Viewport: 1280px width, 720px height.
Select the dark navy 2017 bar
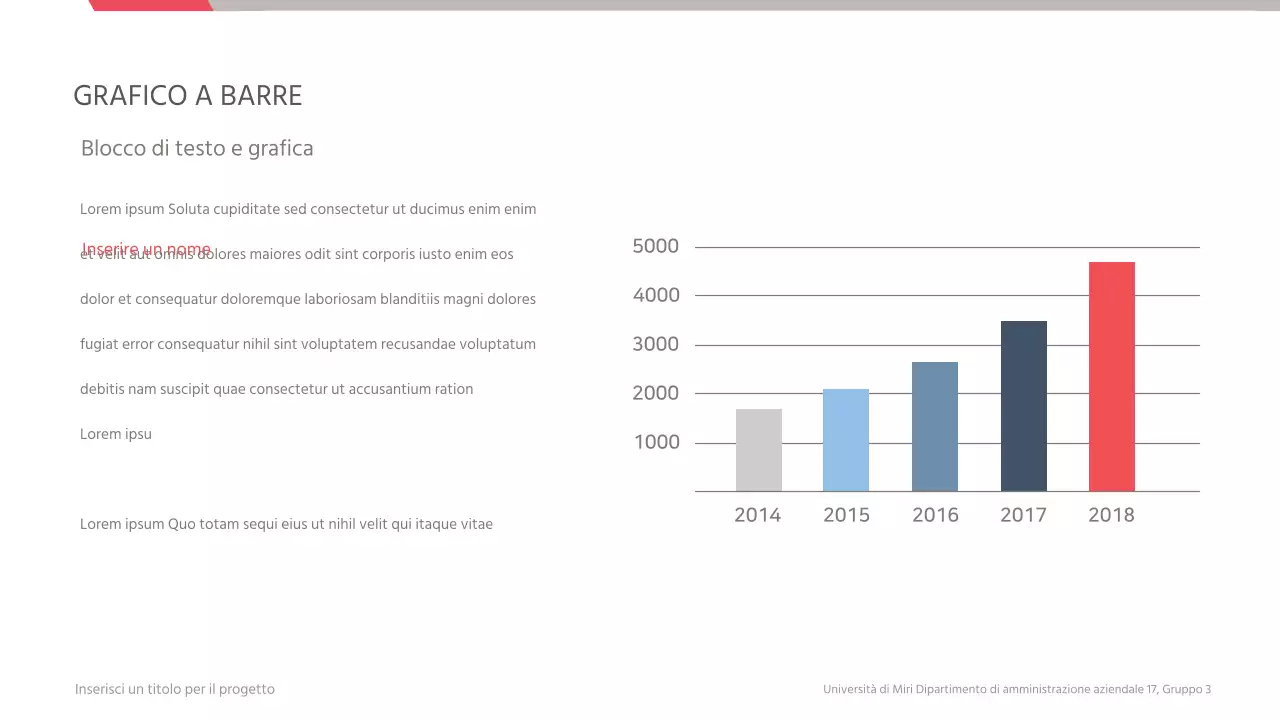click(1023, 406)
